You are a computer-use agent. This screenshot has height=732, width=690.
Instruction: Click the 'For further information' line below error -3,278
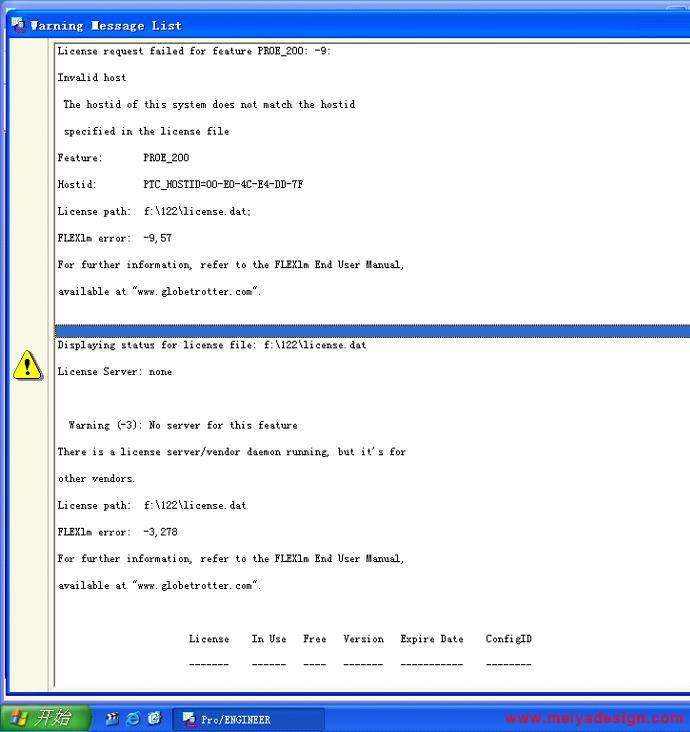click(x=231, y=559)
